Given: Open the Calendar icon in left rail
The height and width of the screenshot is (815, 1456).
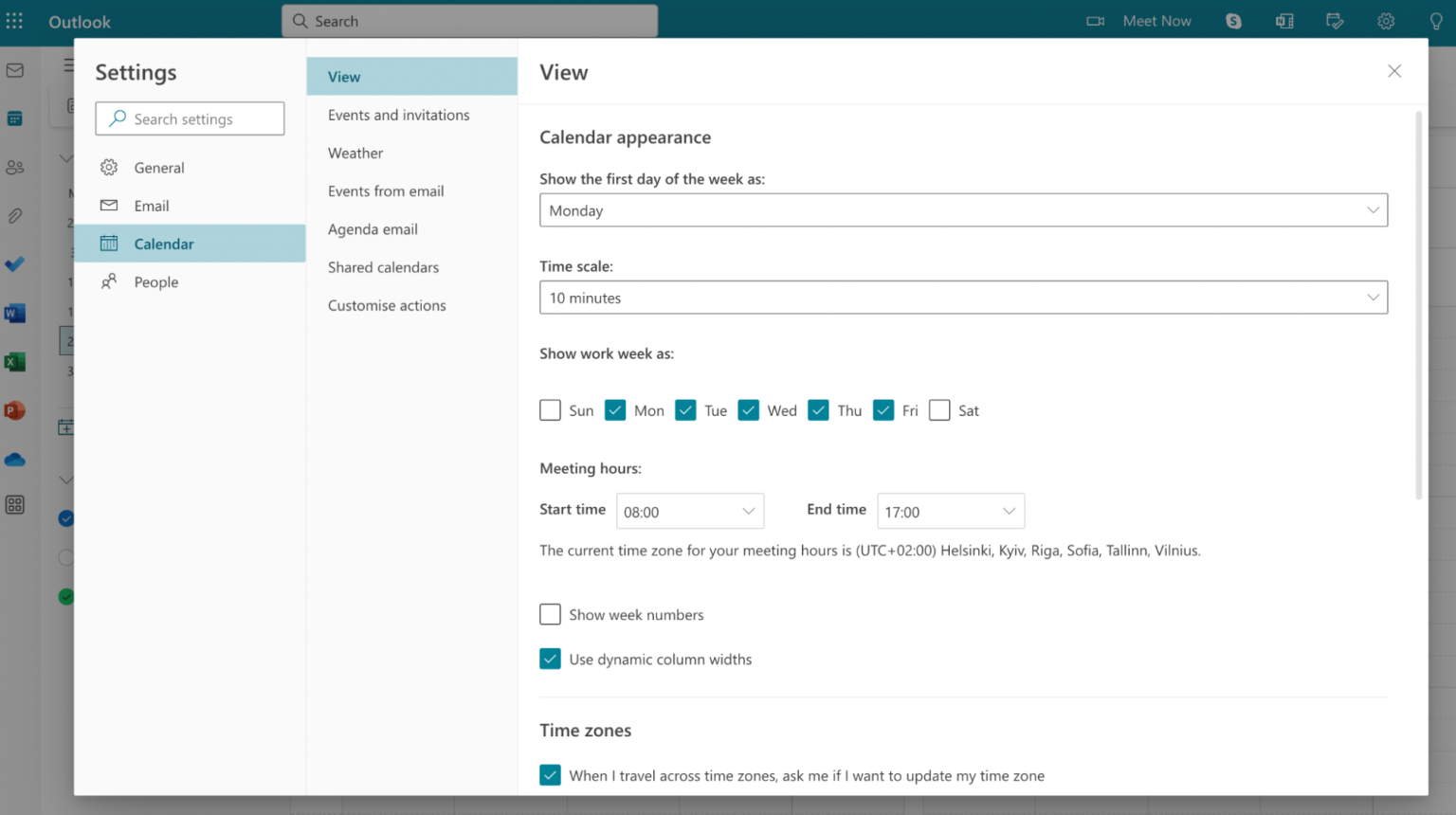Looking at the screenshot, I should 15,118.
